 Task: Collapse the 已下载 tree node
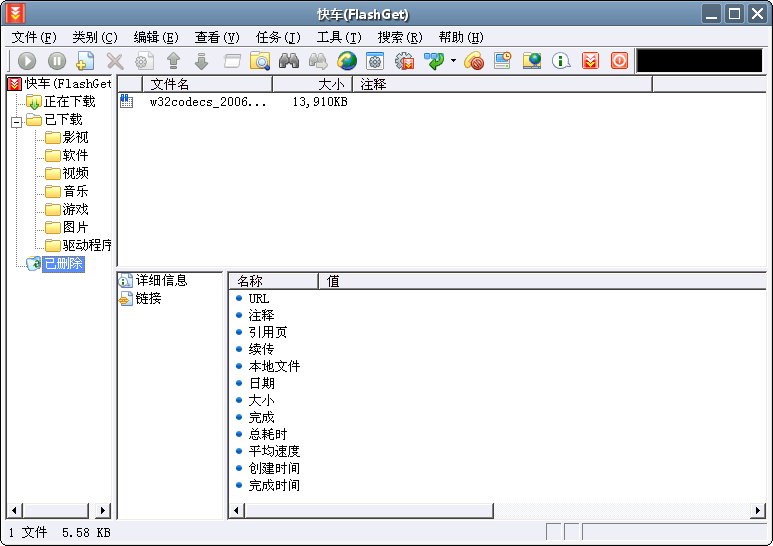(17, 122)
